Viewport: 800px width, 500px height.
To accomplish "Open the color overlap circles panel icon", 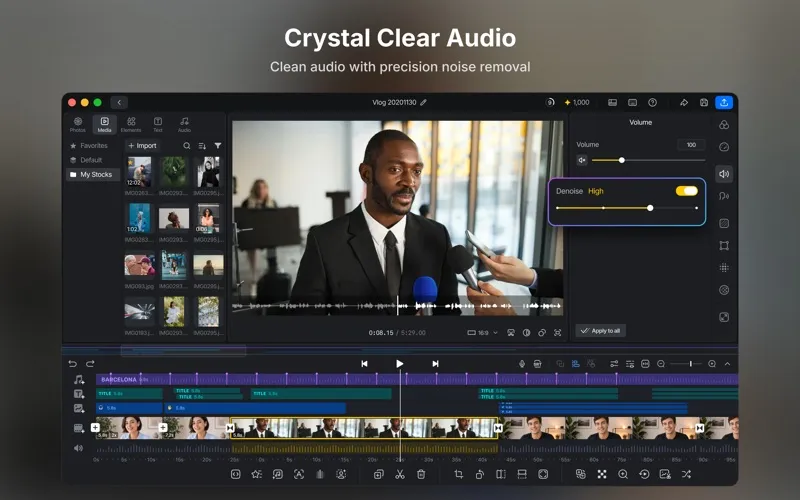I will [723, 125].
